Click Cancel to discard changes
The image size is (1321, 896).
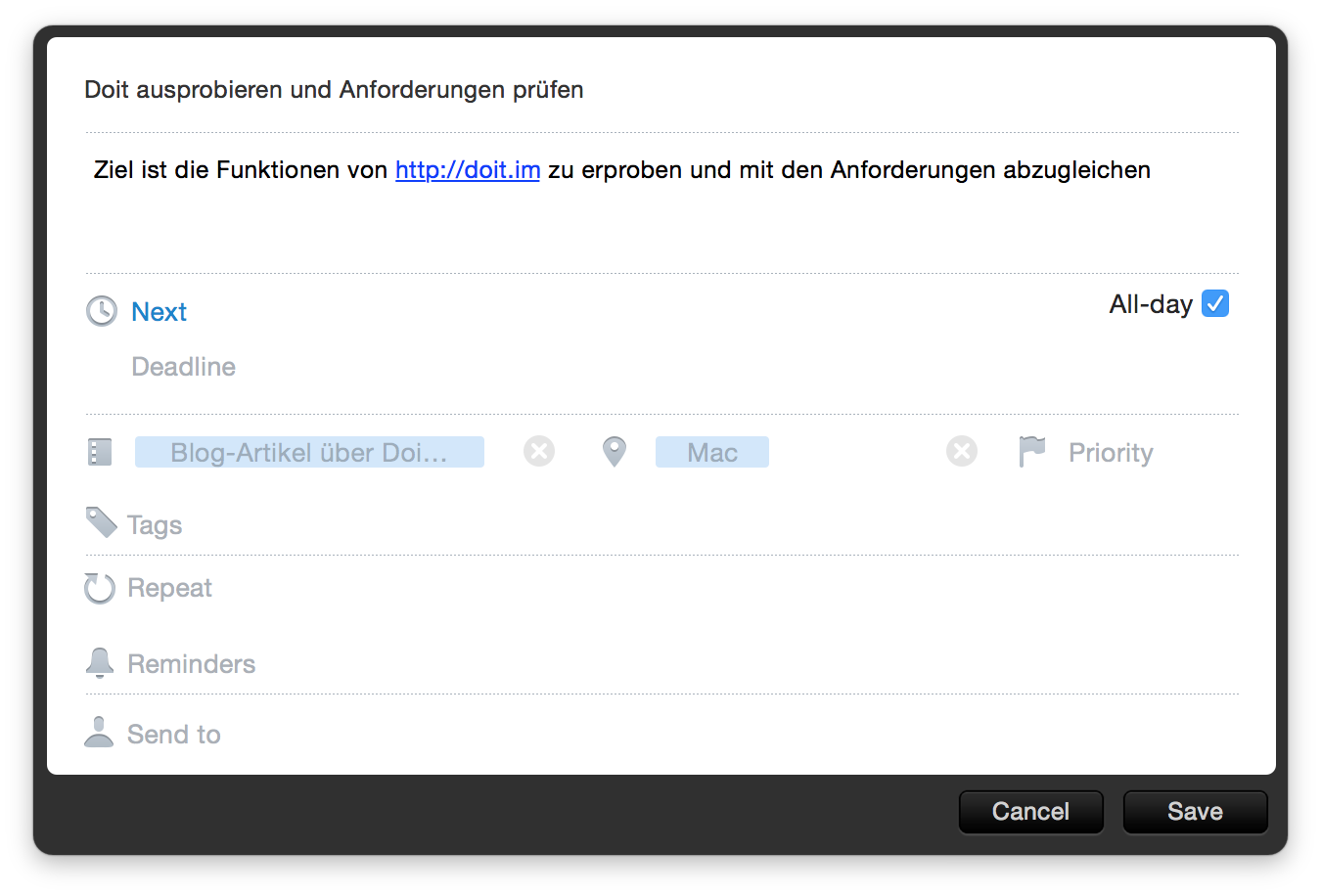tap(1031, 812)
